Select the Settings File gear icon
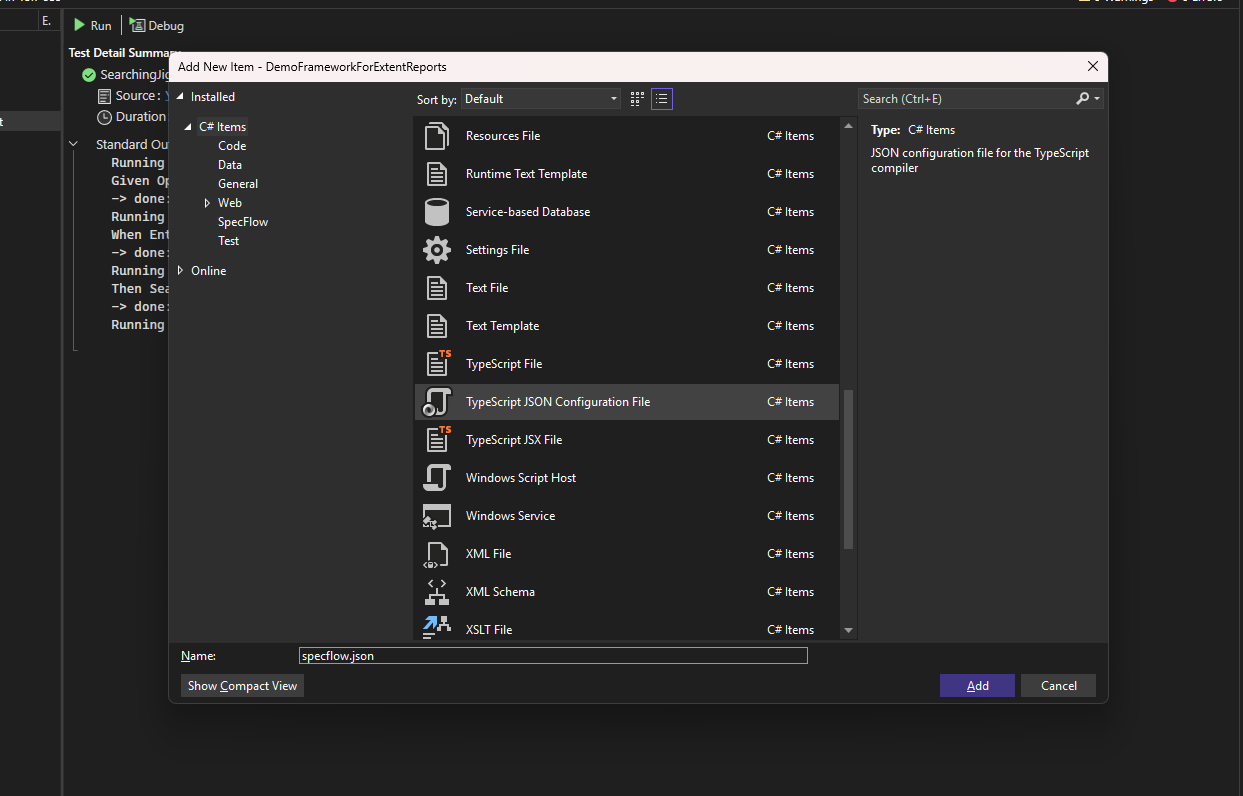The width and height of the screenshot is (1243, 796). (x=437, y=250)
